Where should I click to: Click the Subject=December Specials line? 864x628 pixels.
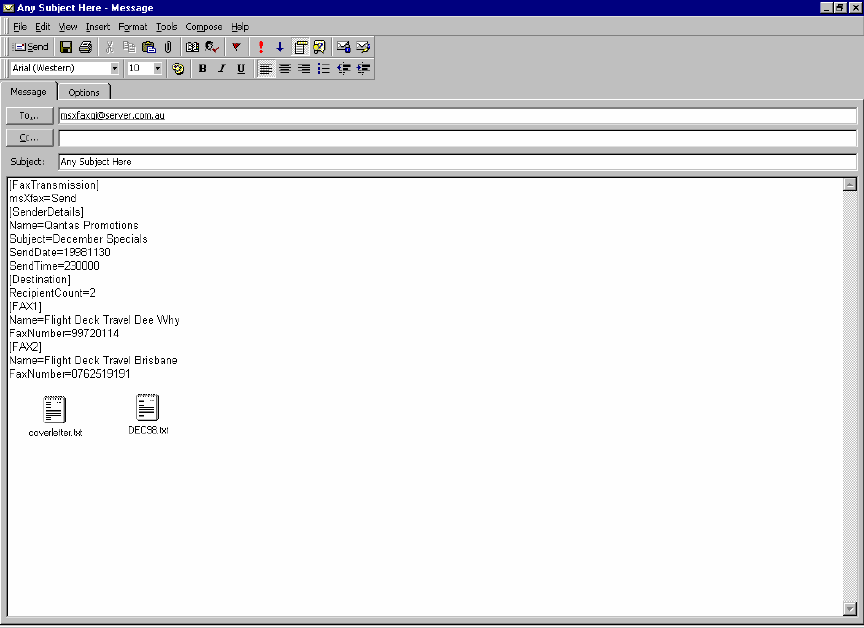(x=78, y=239)
